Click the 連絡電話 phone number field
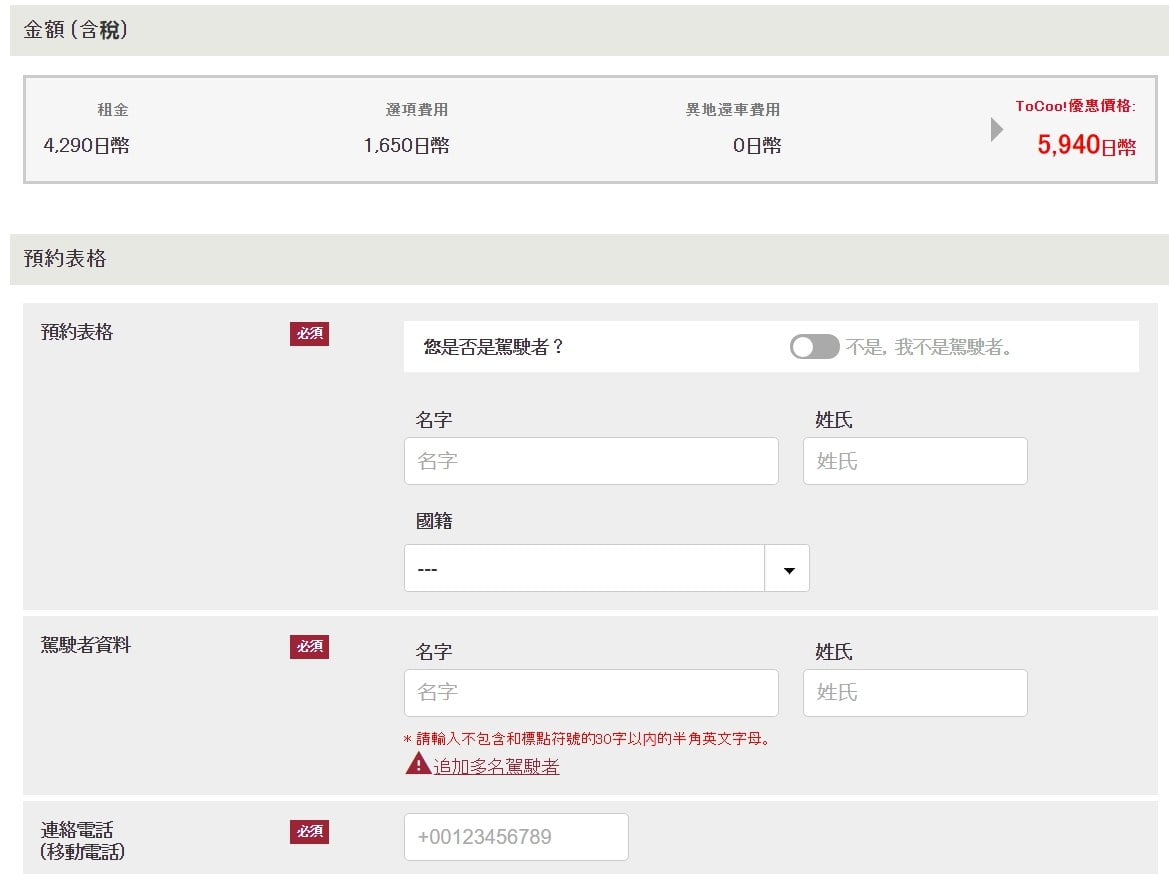 (x=516, y=837)
